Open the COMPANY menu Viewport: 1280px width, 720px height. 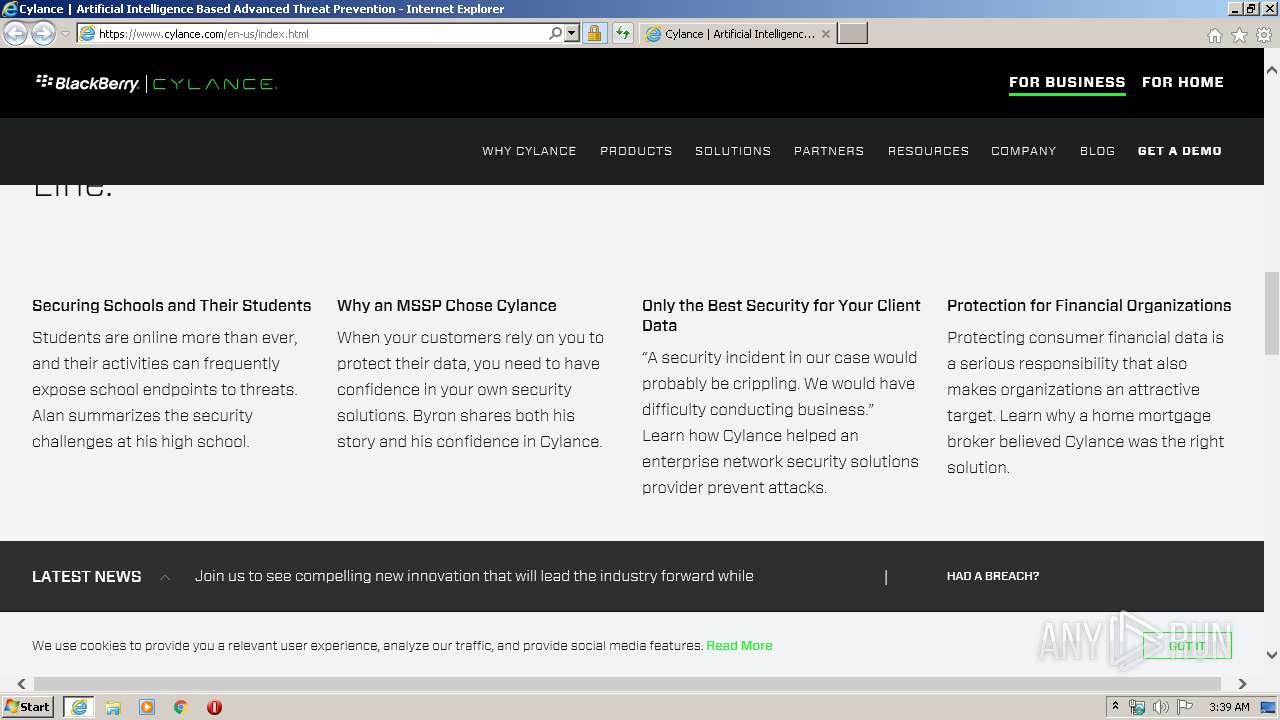pos(1024,151)
